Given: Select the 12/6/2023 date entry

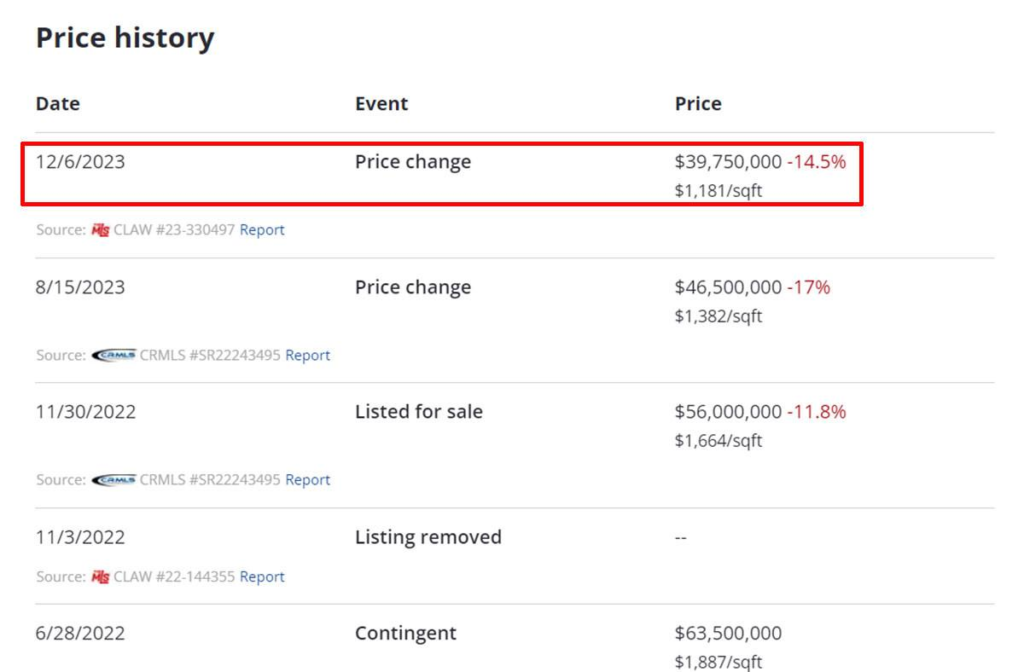Looking at the screenshot, I should coord(80,162).
